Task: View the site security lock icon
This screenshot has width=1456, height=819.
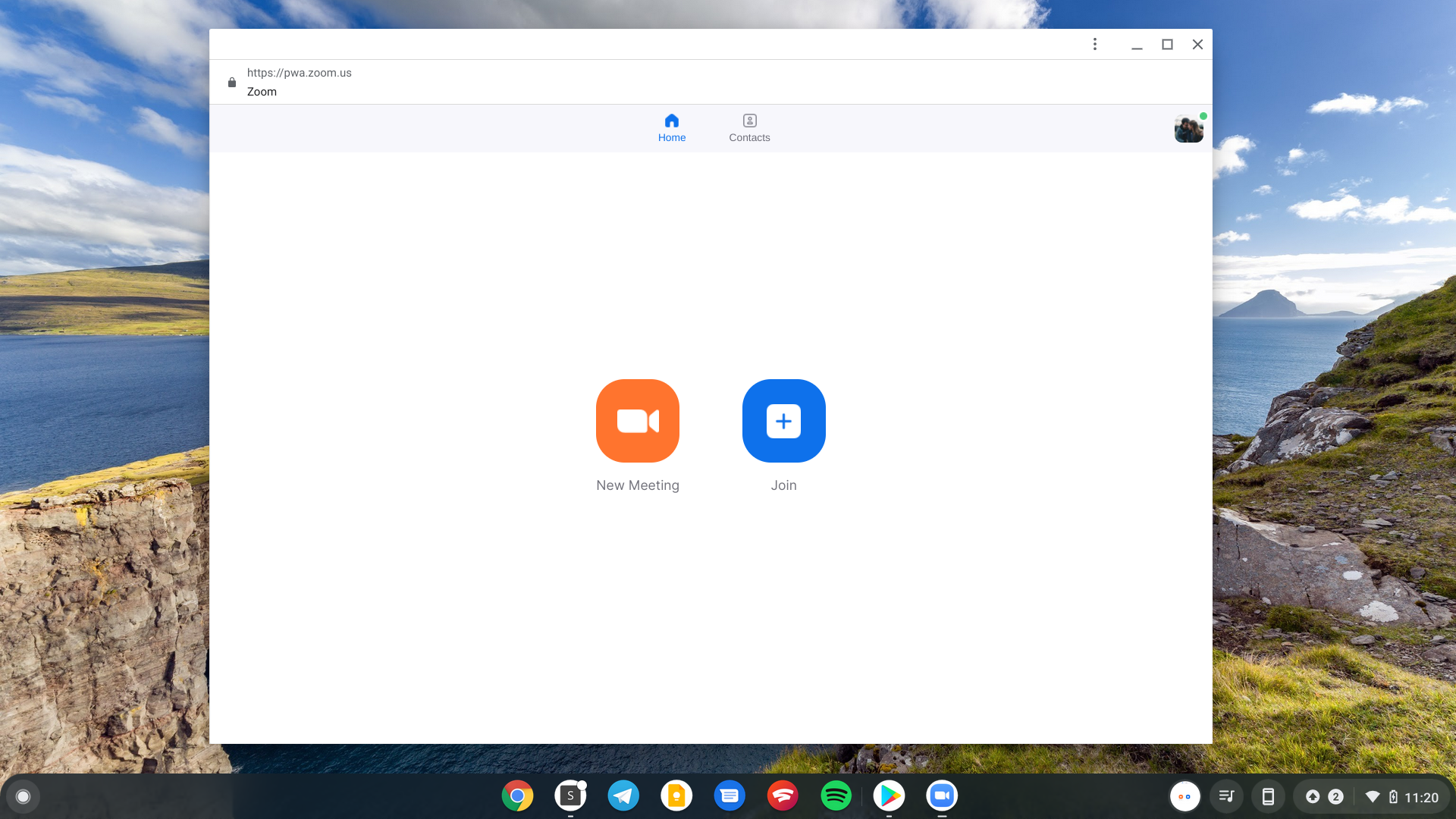Action: click(232, 82)
